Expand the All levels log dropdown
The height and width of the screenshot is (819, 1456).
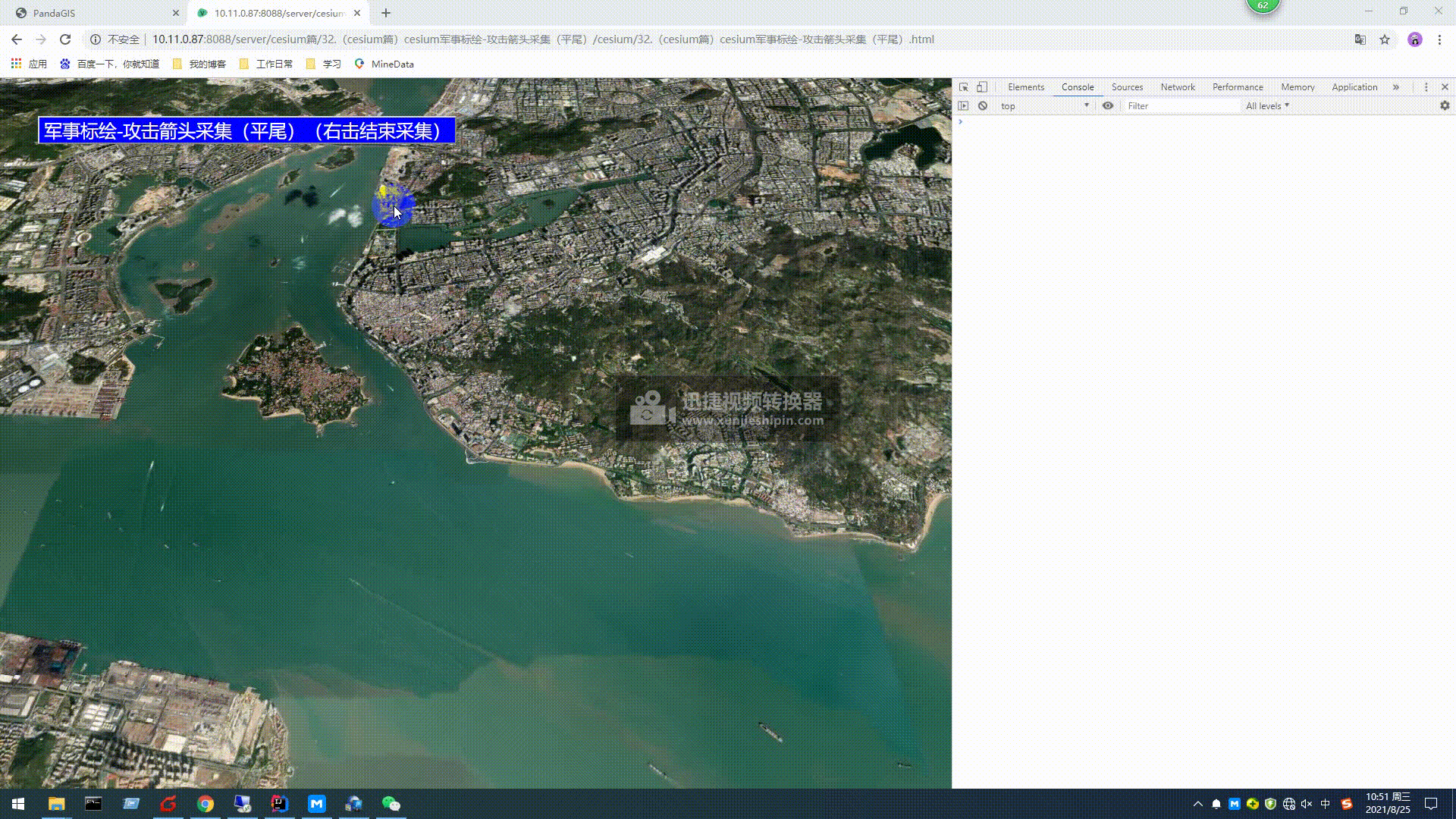1267,106
